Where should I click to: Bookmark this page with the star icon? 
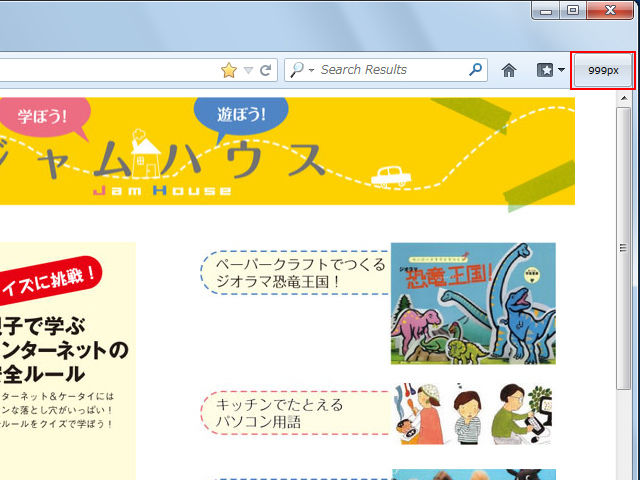click(x=229, y=70)
